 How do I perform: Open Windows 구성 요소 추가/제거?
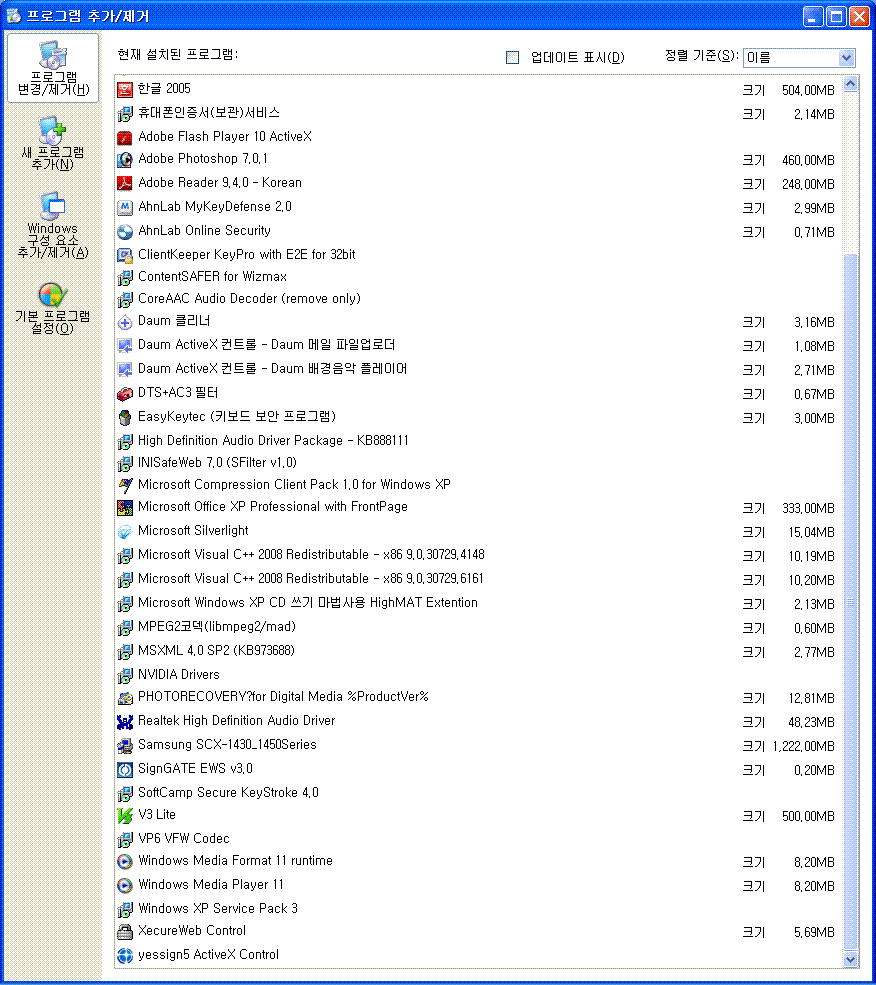53,224
